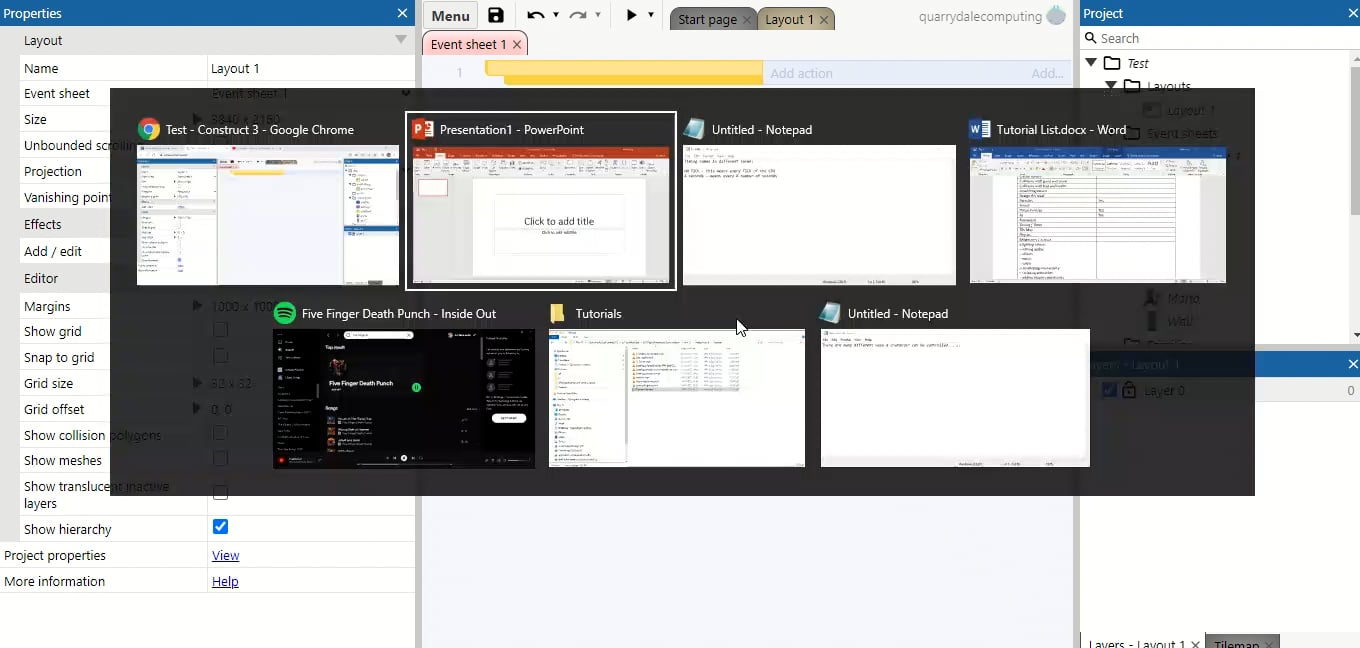Open the More information Help link

point(225,581)
